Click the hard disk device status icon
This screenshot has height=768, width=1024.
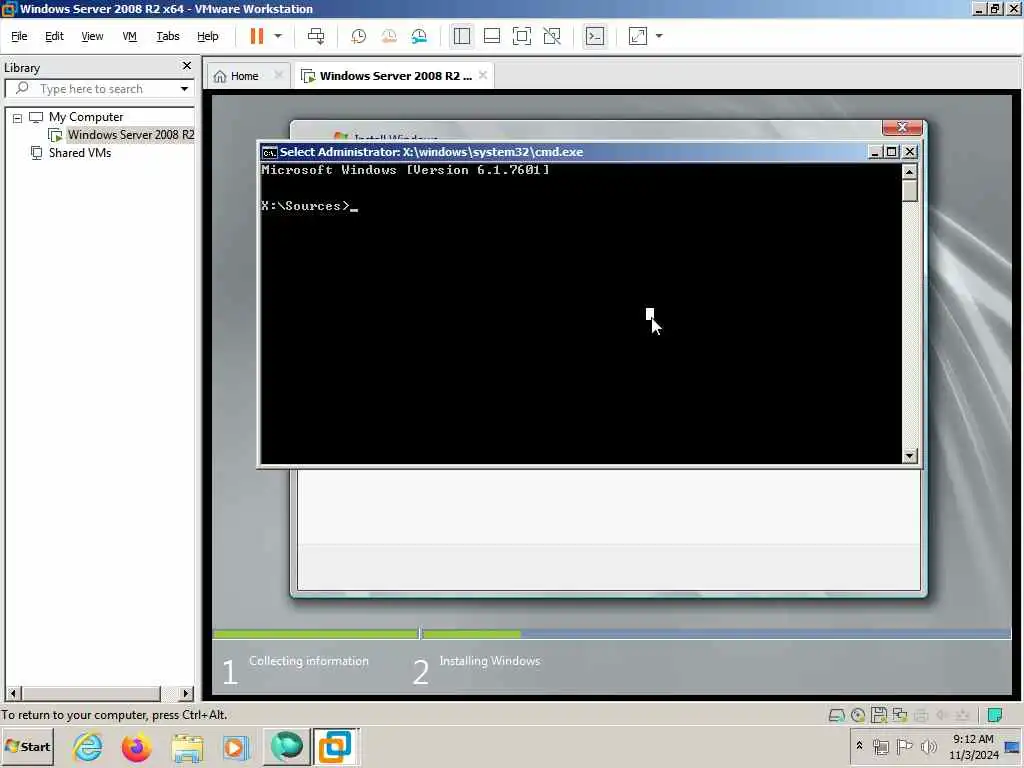[x=837, y=715]
